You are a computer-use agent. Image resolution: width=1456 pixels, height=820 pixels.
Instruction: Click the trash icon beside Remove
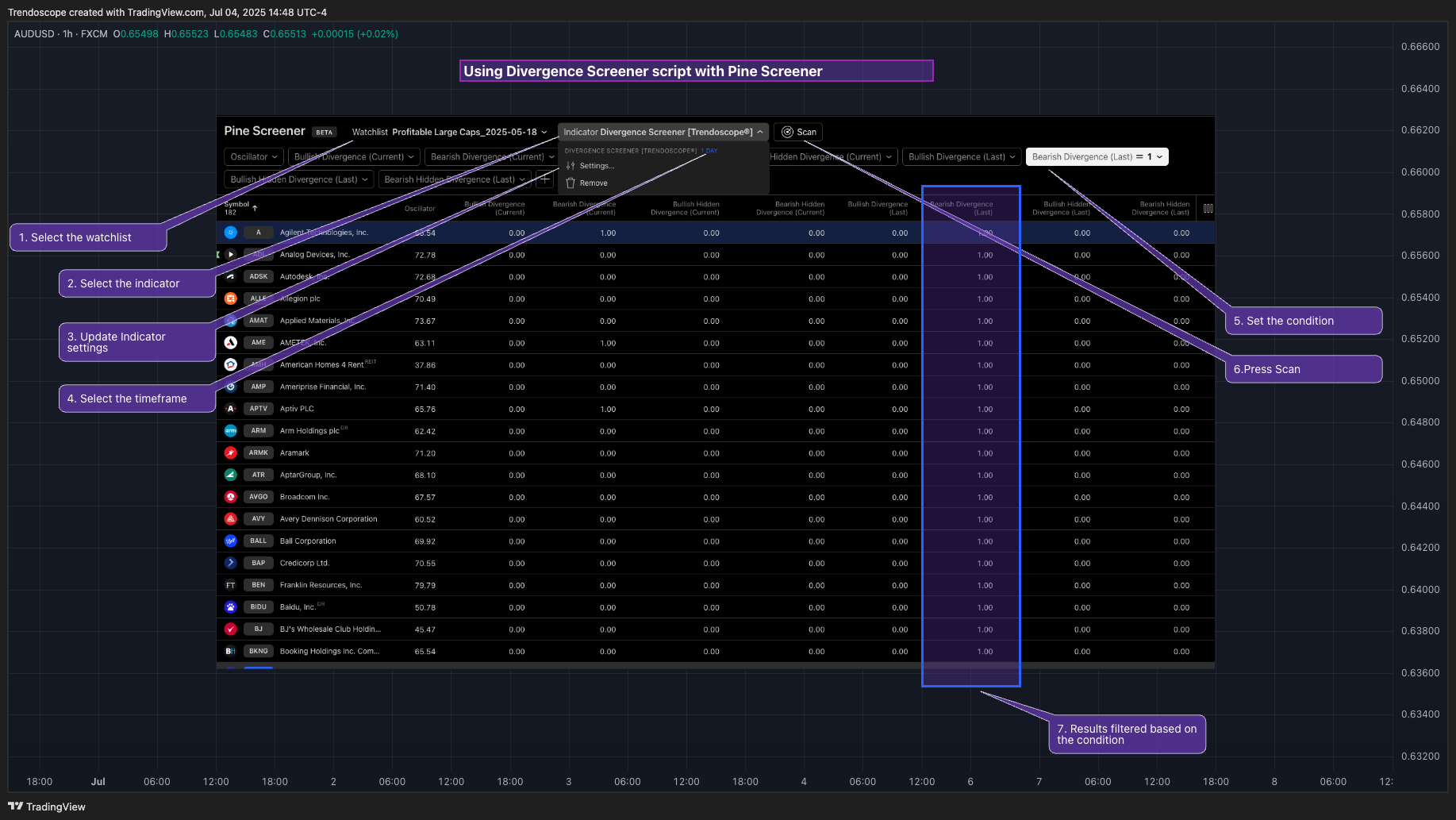570,183
